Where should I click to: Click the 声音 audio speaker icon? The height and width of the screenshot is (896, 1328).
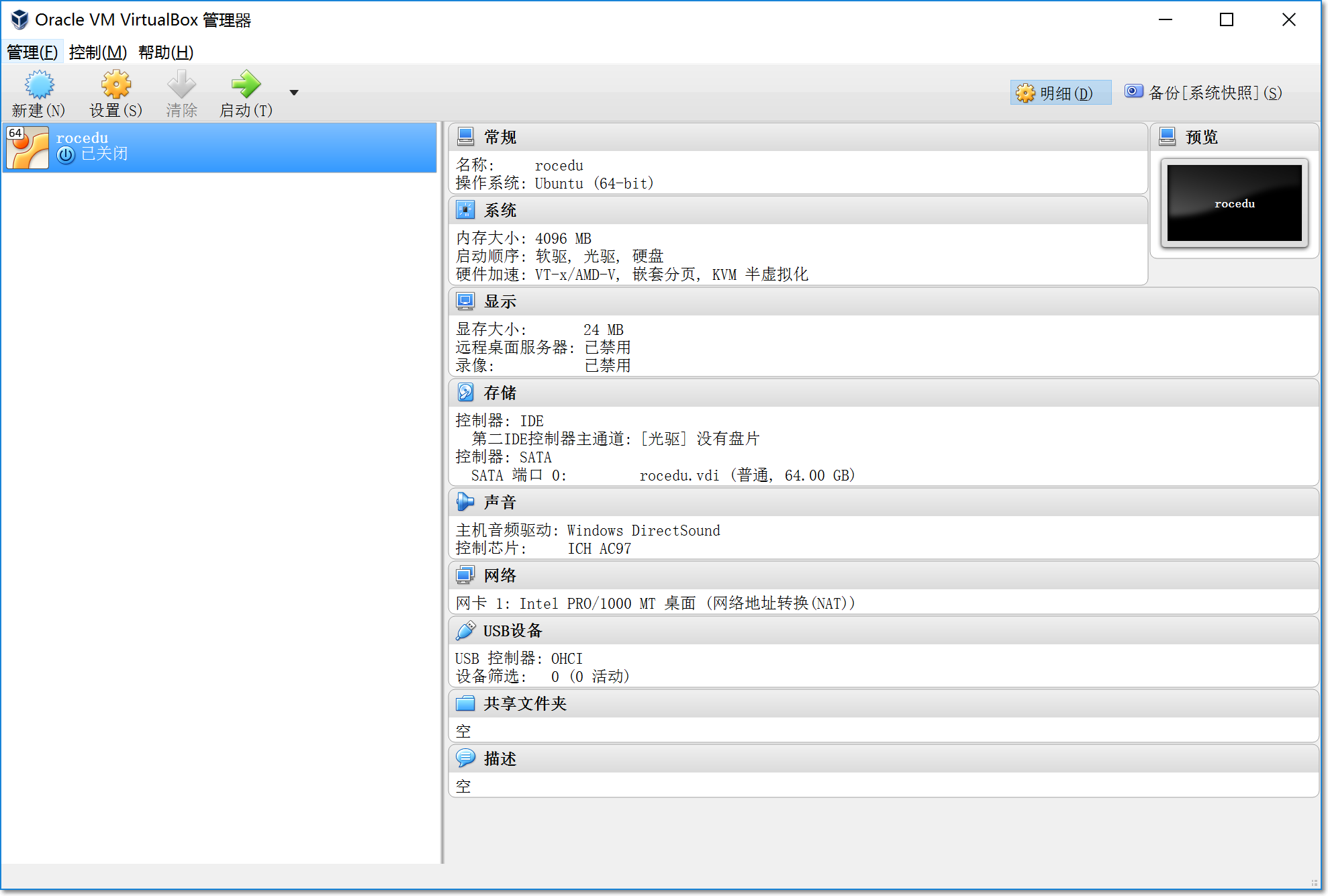click(465, 502)
